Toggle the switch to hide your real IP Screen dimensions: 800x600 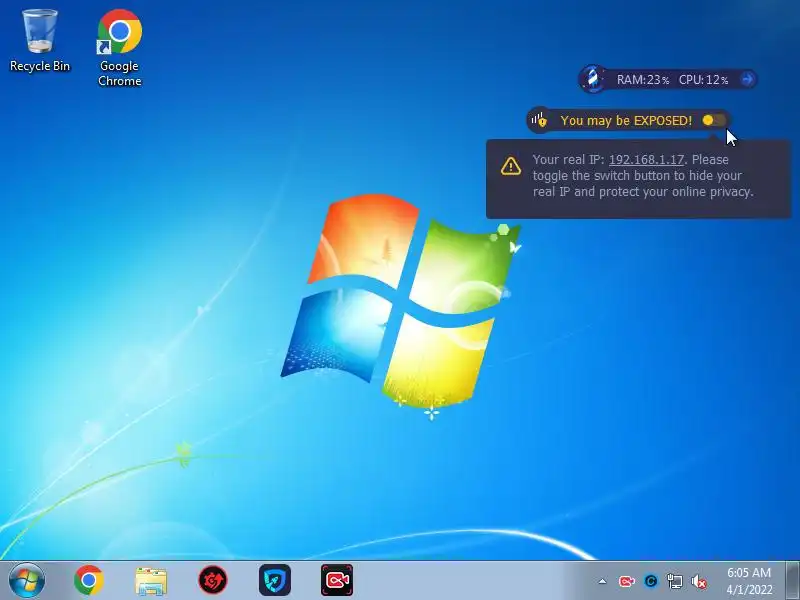click(713, 120)
